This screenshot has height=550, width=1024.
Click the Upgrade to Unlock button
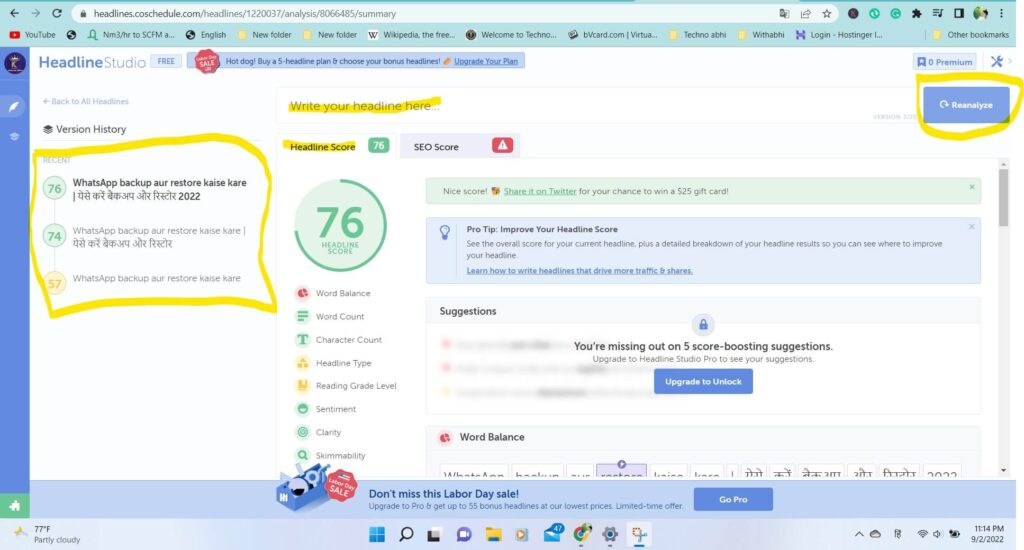point(703,381)
